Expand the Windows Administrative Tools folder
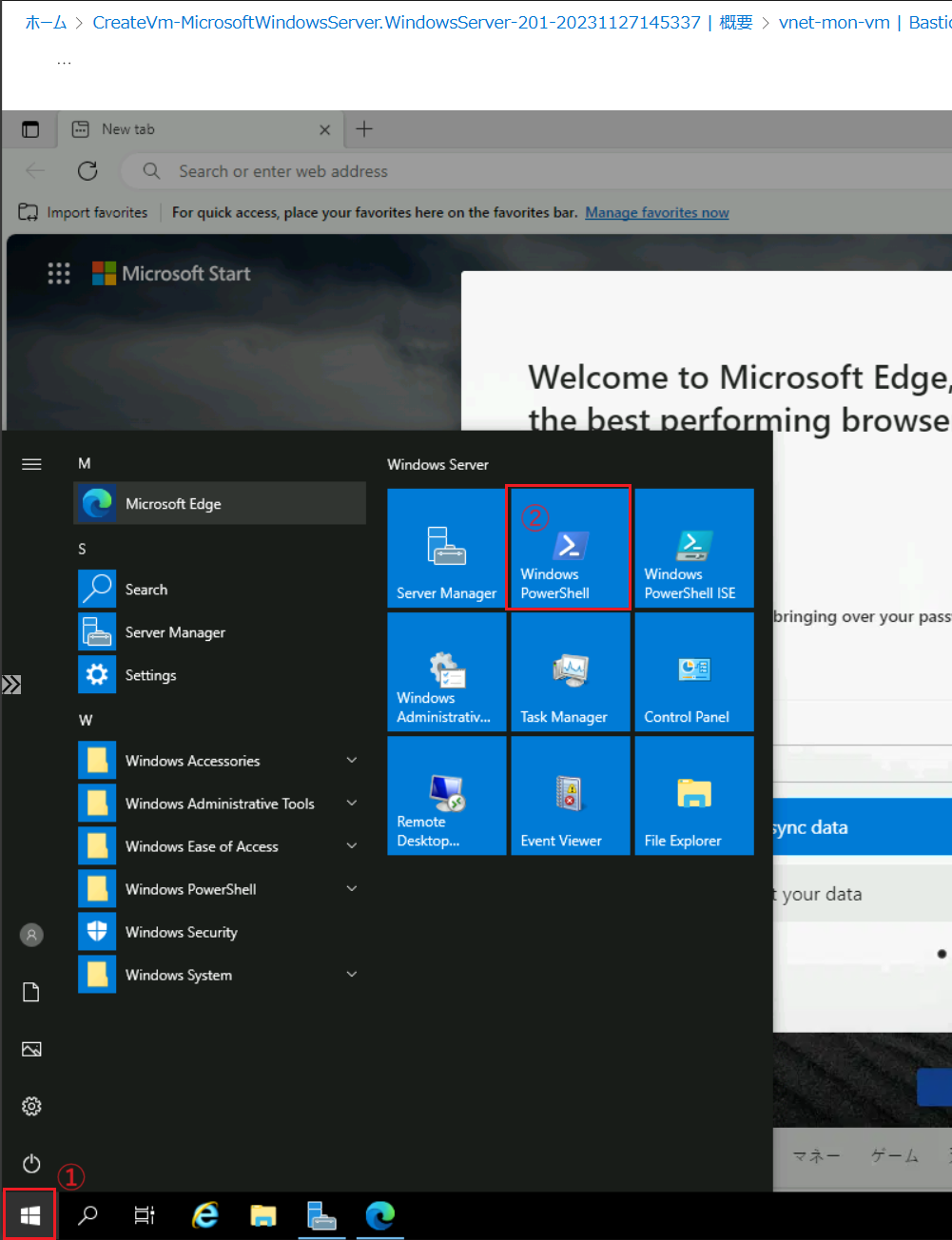Viewport: 952px width, 1240px height. (x=220, y=804)
